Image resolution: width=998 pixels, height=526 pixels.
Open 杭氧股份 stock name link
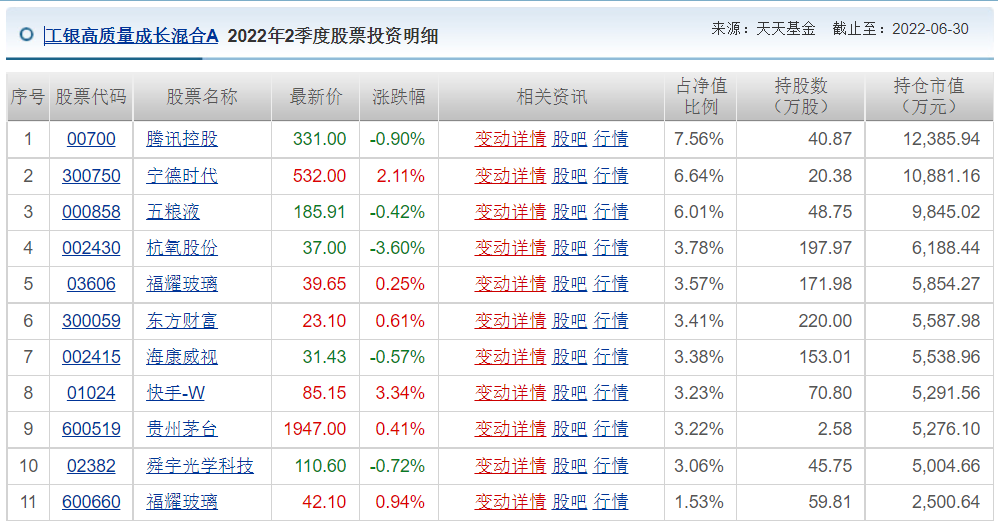tap(182, 248)
